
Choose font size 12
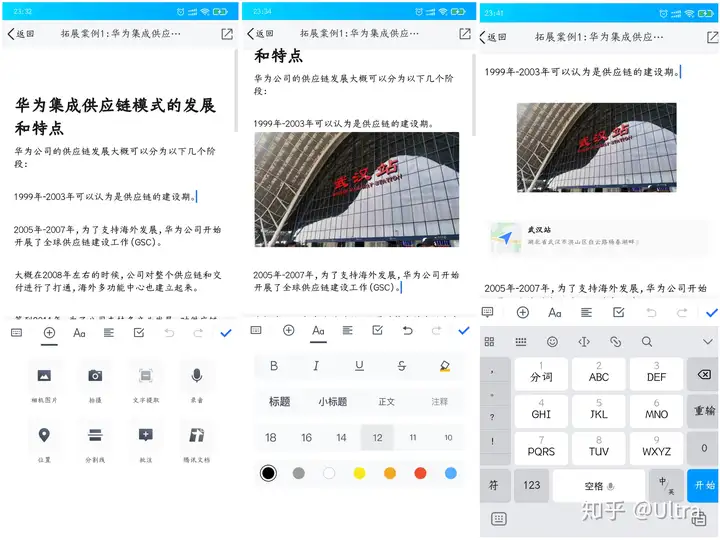(x=377, y=438)
